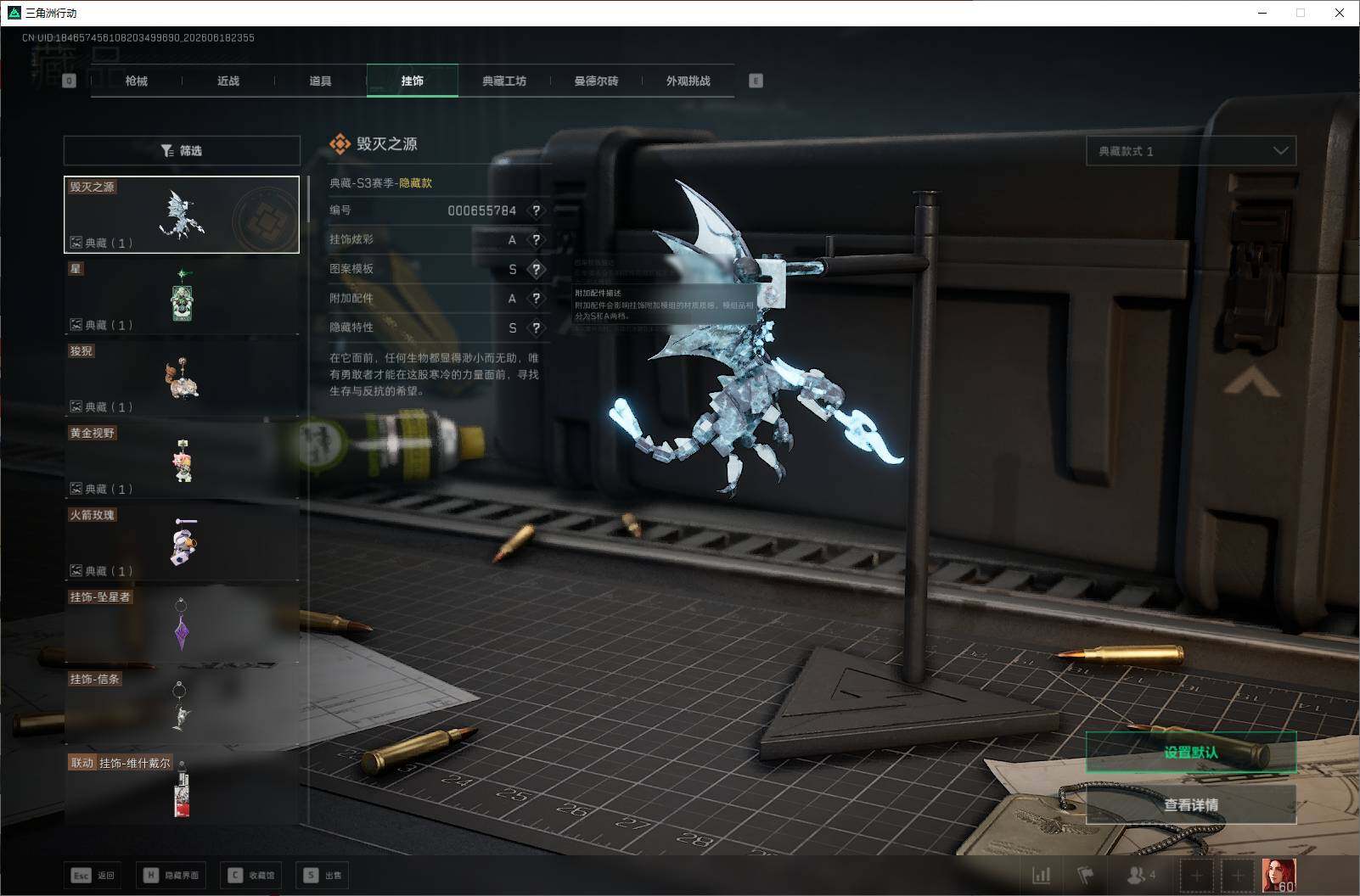Click the help icon beside 隐藏特性
This screenshot has height=896, width=1360.
(536, 328)
